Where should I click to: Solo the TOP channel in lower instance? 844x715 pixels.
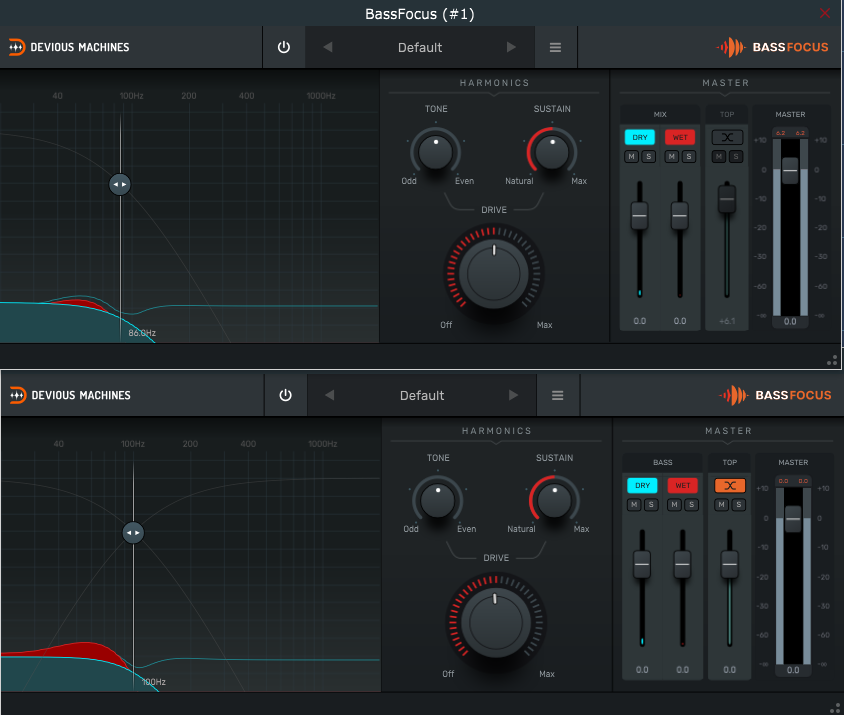738,504
